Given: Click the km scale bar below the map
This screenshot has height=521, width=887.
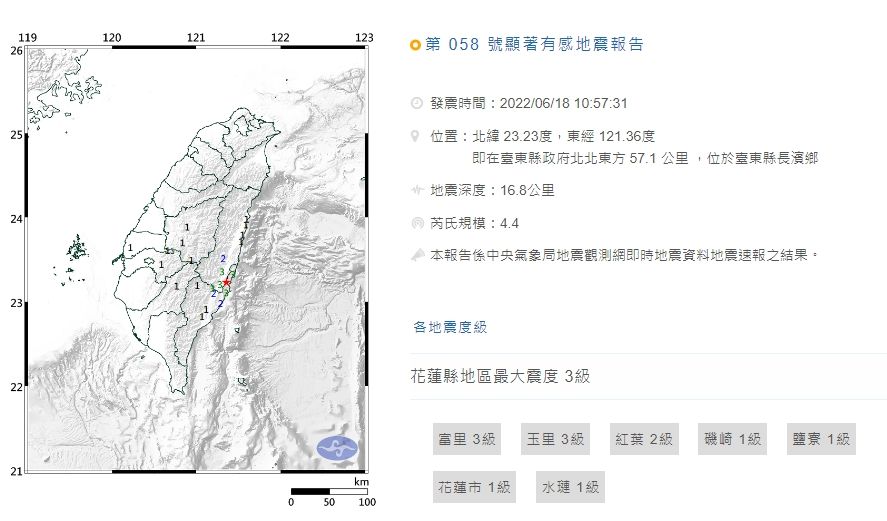Looking at the screenshot, I should 329,491.
